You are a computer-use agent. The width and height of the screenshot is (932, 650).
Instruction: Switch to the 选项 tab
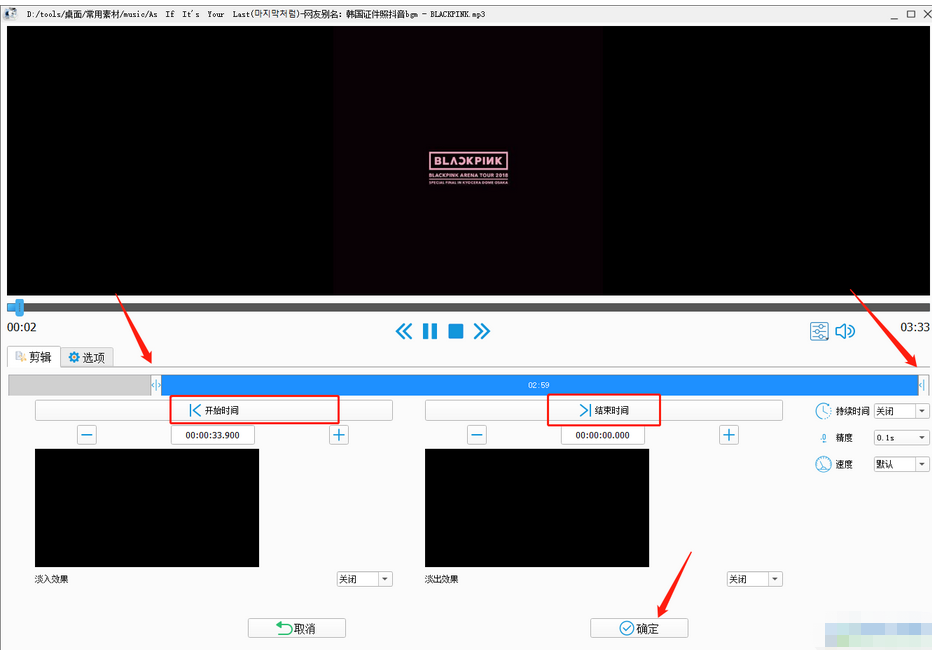pyautogui.click(x=86, y=357)
